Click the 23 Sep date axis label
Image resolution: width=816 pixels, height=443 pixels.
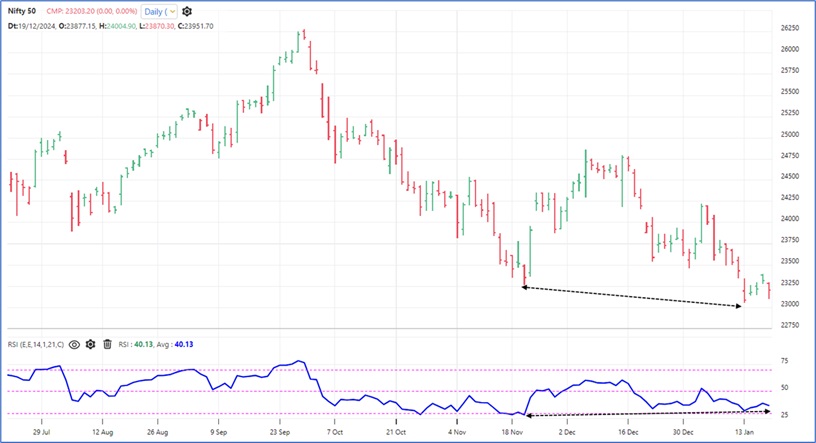click(280, 432)
